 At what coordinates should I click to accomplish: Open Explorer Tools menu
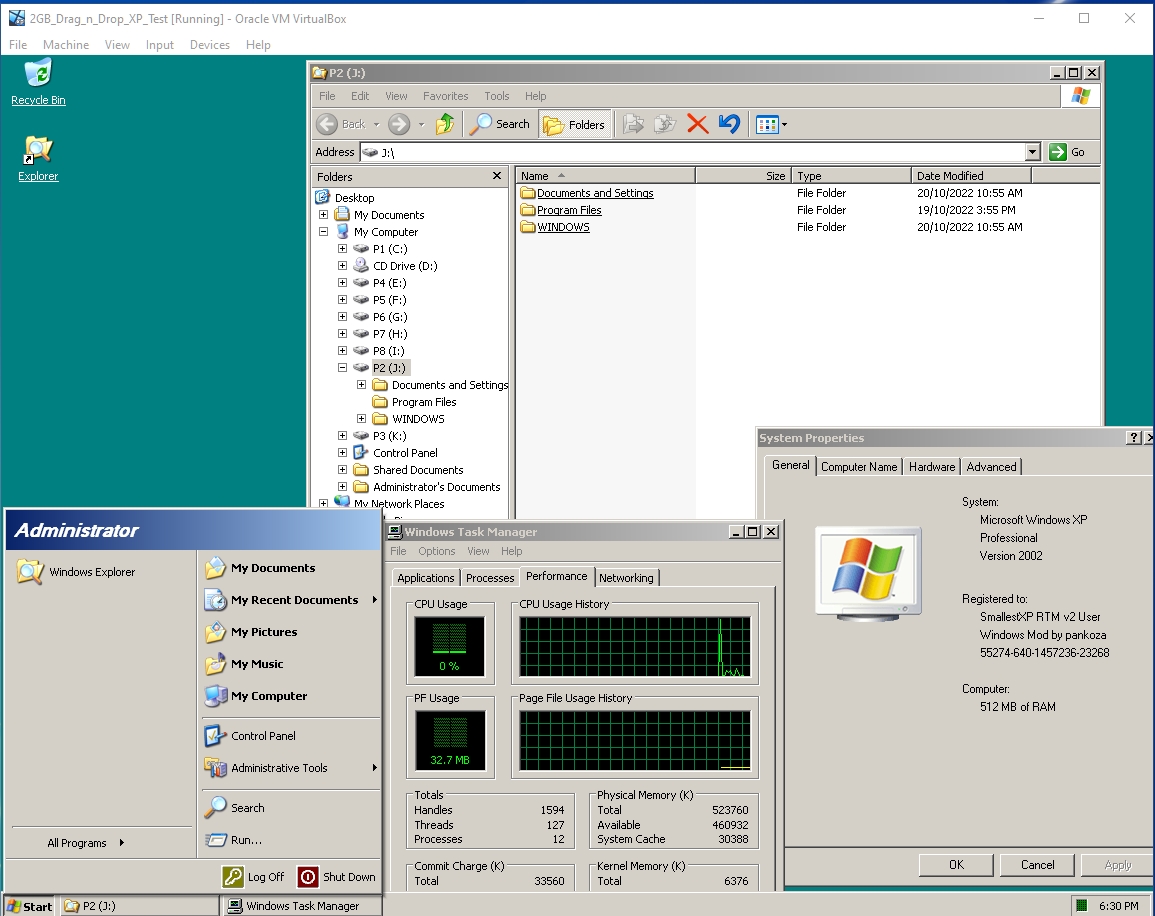pyautogui.click(x=496, y=96)
